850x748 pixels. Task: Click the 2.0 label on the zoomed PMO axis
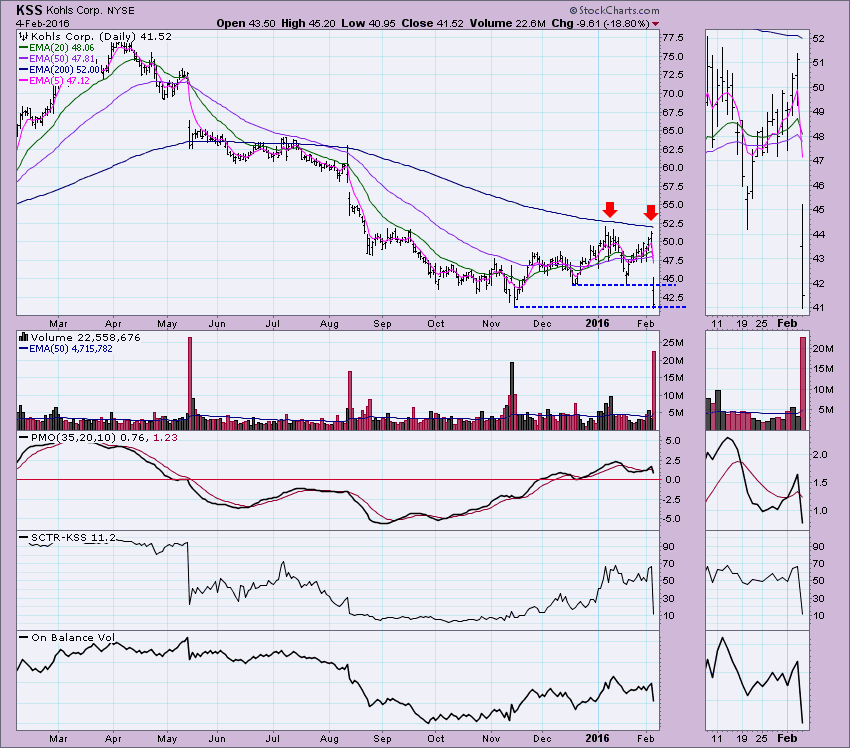820,454
